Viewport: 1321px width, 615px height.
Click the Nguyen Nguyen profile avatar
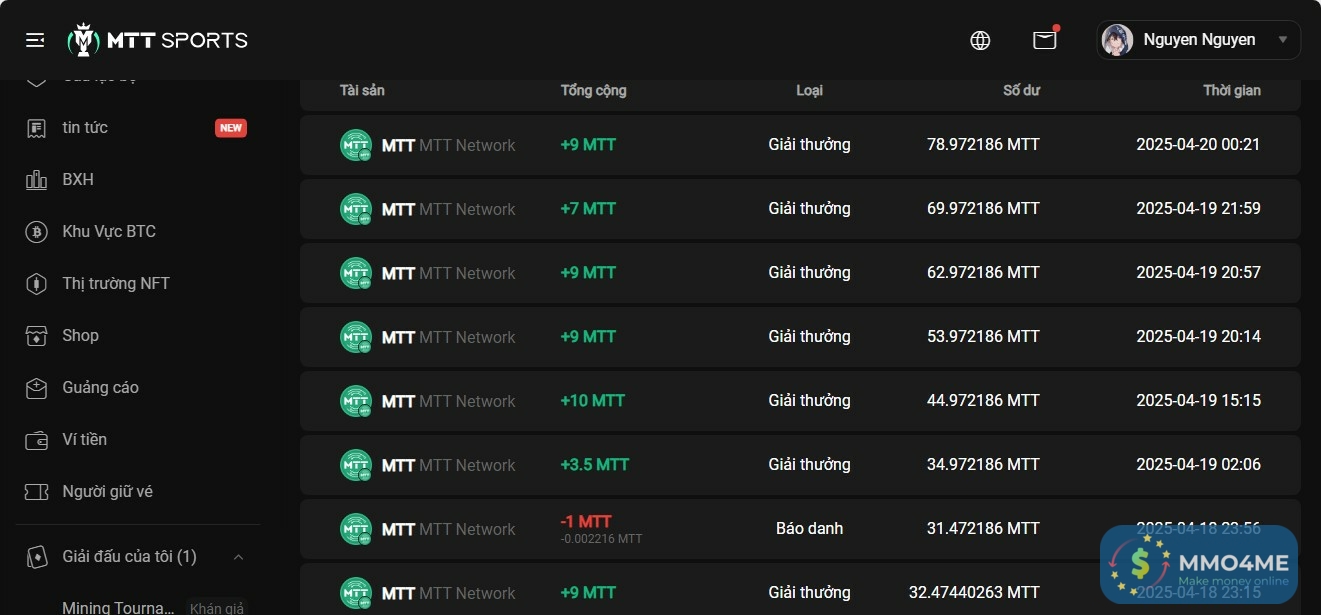[1117, 40]
